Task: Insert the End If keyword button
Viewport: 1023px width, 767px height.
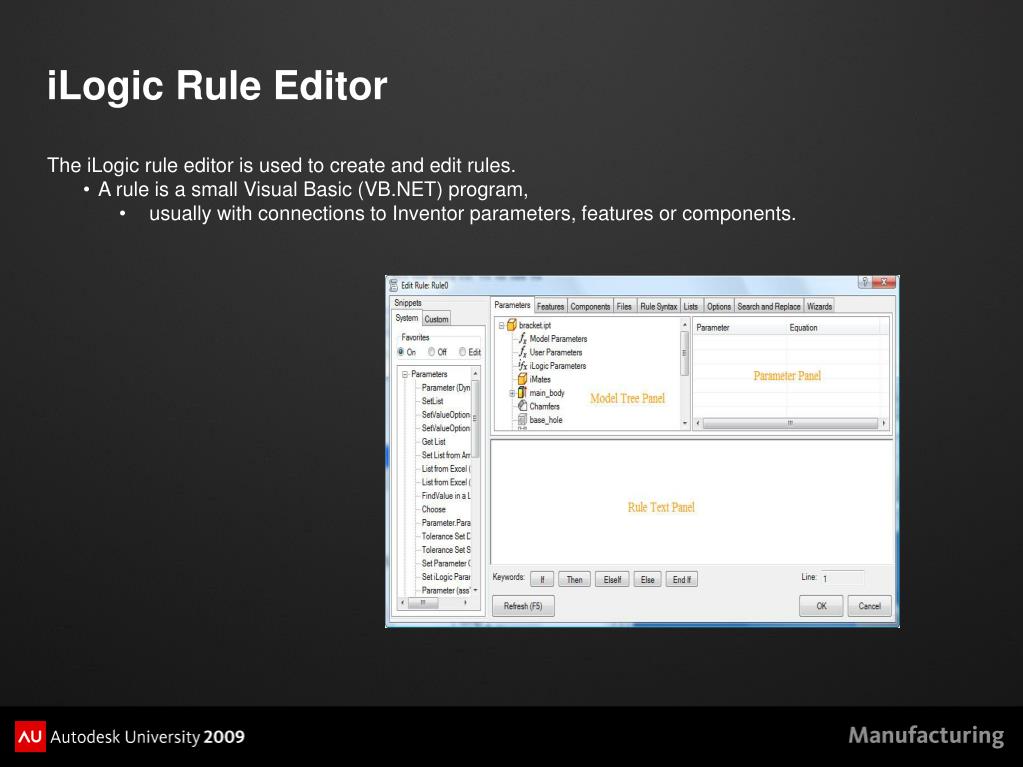Action: 681,579
